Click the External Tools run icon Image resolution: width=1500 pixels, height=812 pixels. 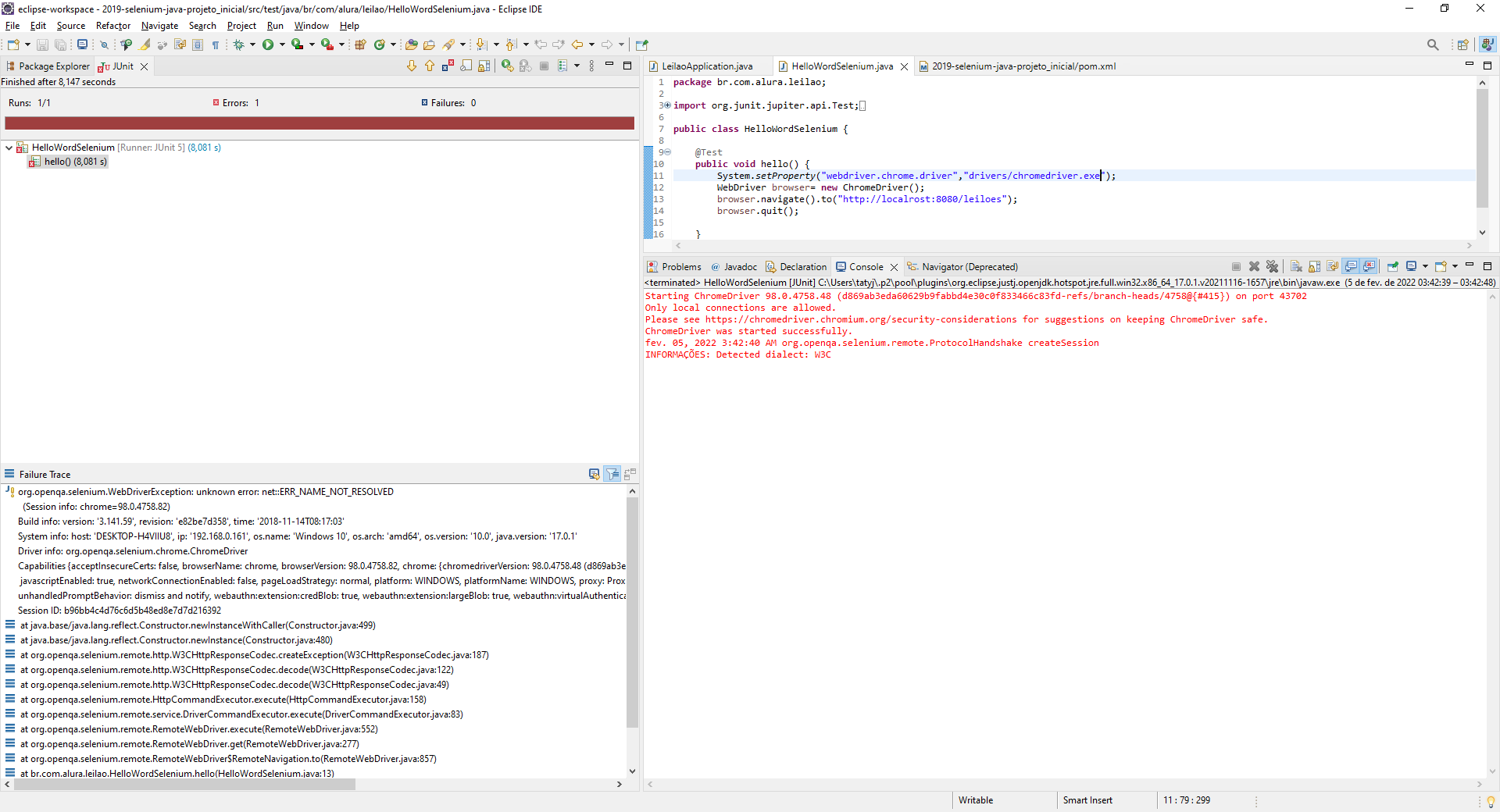tap(327, 45)
